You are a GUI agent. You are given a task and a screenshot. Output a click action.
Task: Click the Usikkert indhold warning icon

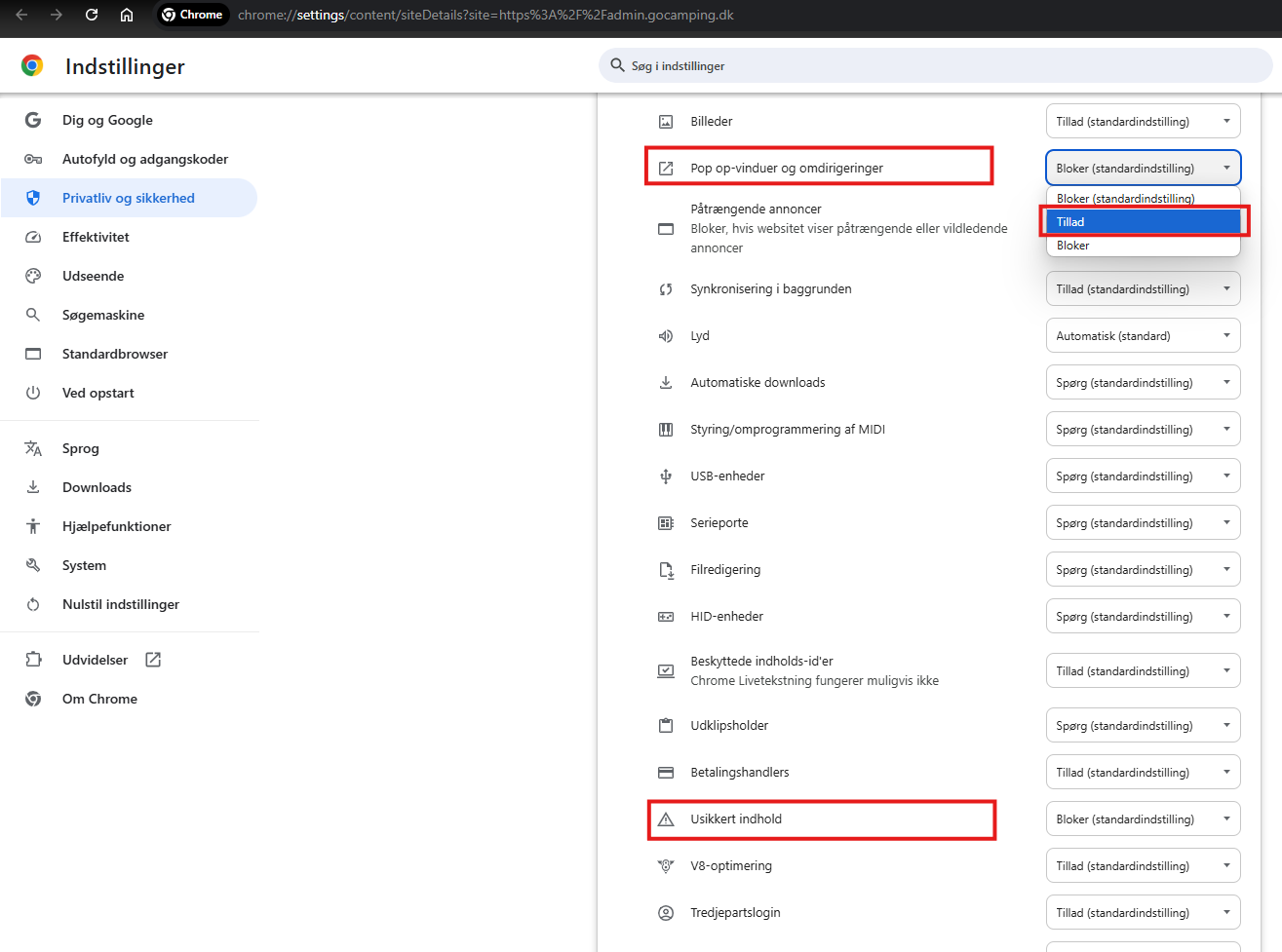tap(666, 819)
